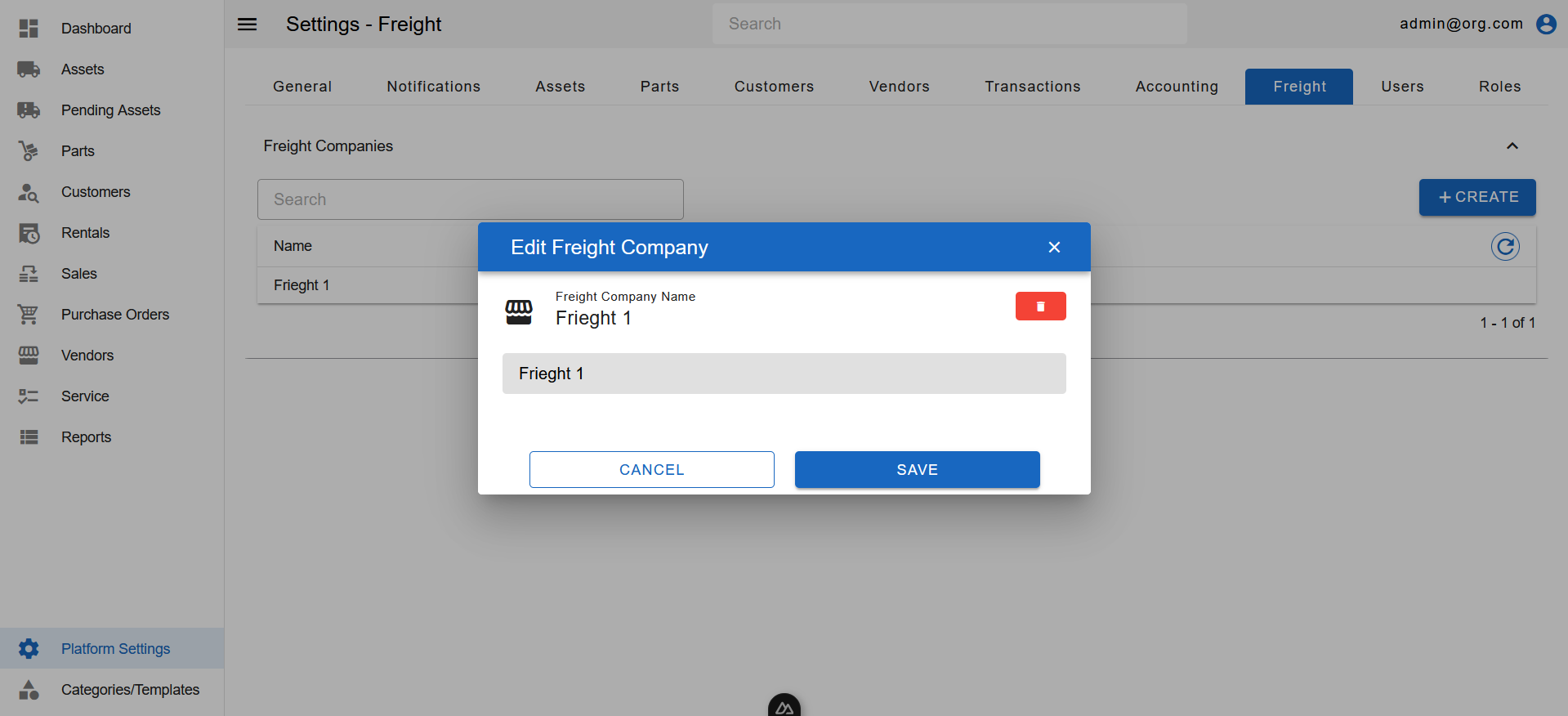The height and width of the screenshot is (716, 1568).
Task: Open the Notifications settings tab
Action: pyautogui.click(x=433, y=87)
